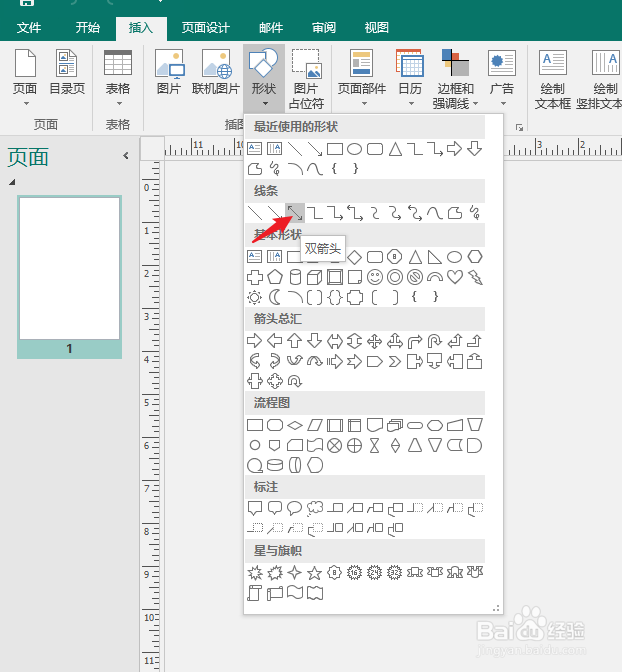Image resolution: width=622 pixels, height=672 pixels.
Task: Choose the up block arrow
Action: point(295,341)
